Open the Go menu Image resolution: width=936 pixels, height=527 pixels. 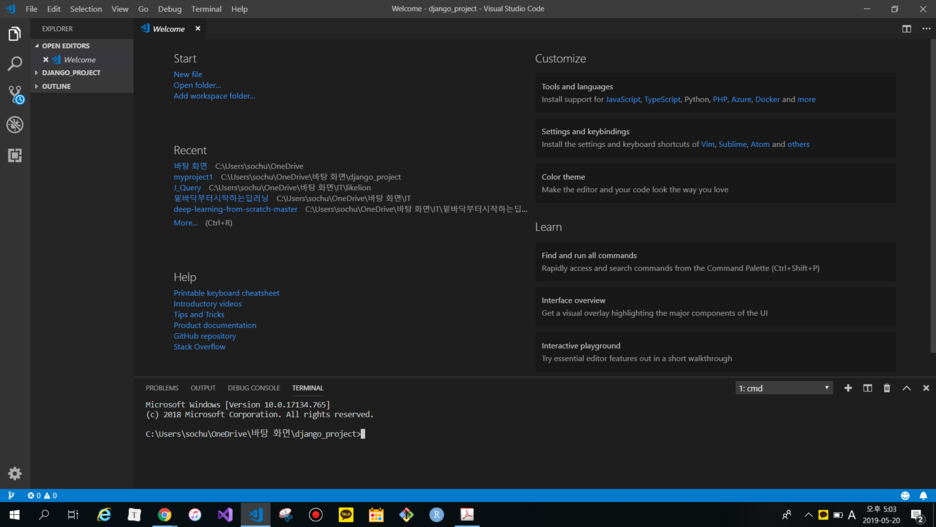point(143,9)
